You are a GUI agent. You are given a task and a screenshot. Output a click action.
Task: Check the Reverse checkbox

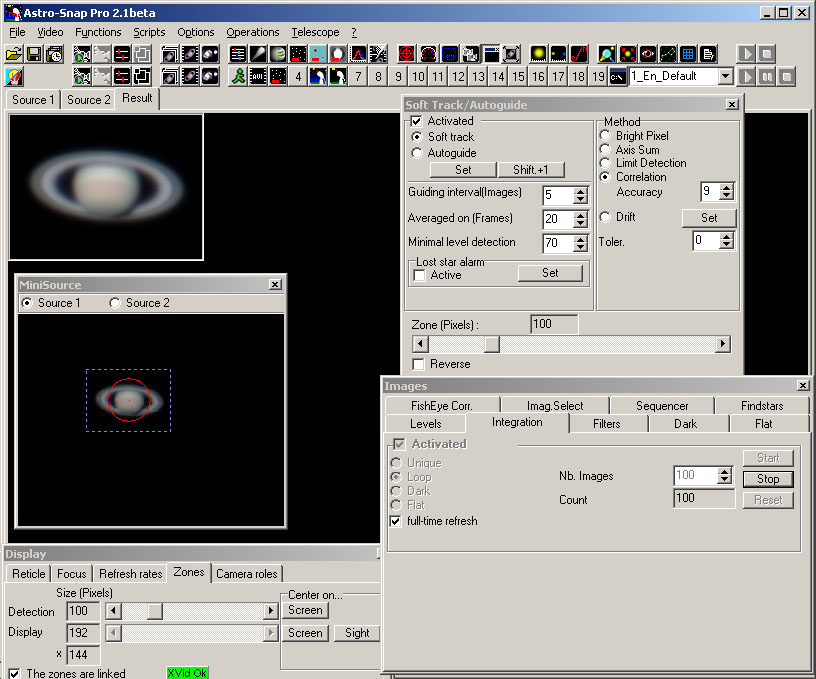point(418,364)
